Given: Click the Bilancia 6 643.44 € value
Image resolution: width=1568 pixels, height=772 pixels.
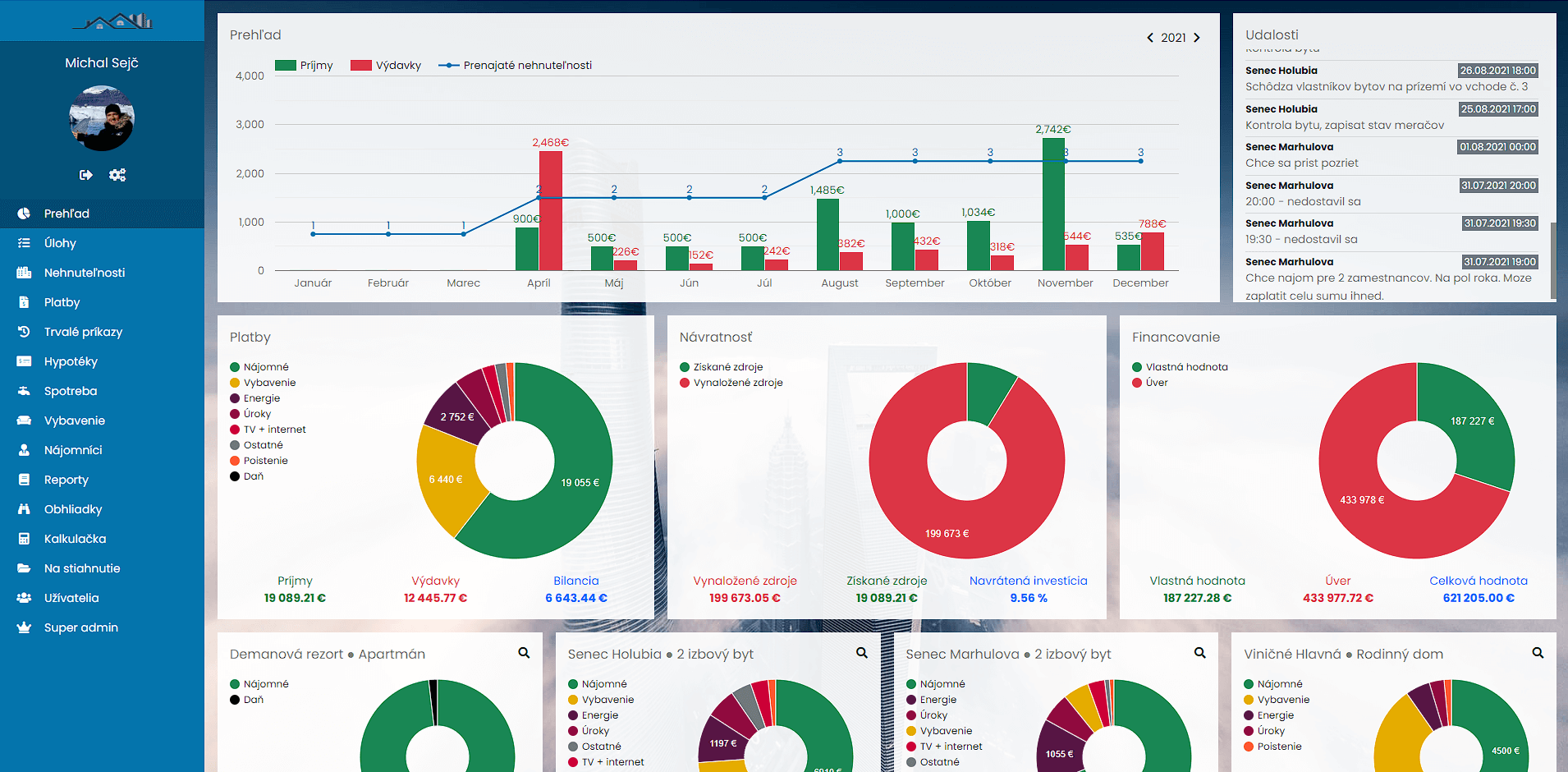Looking at the screenshot, I should 576,598.
